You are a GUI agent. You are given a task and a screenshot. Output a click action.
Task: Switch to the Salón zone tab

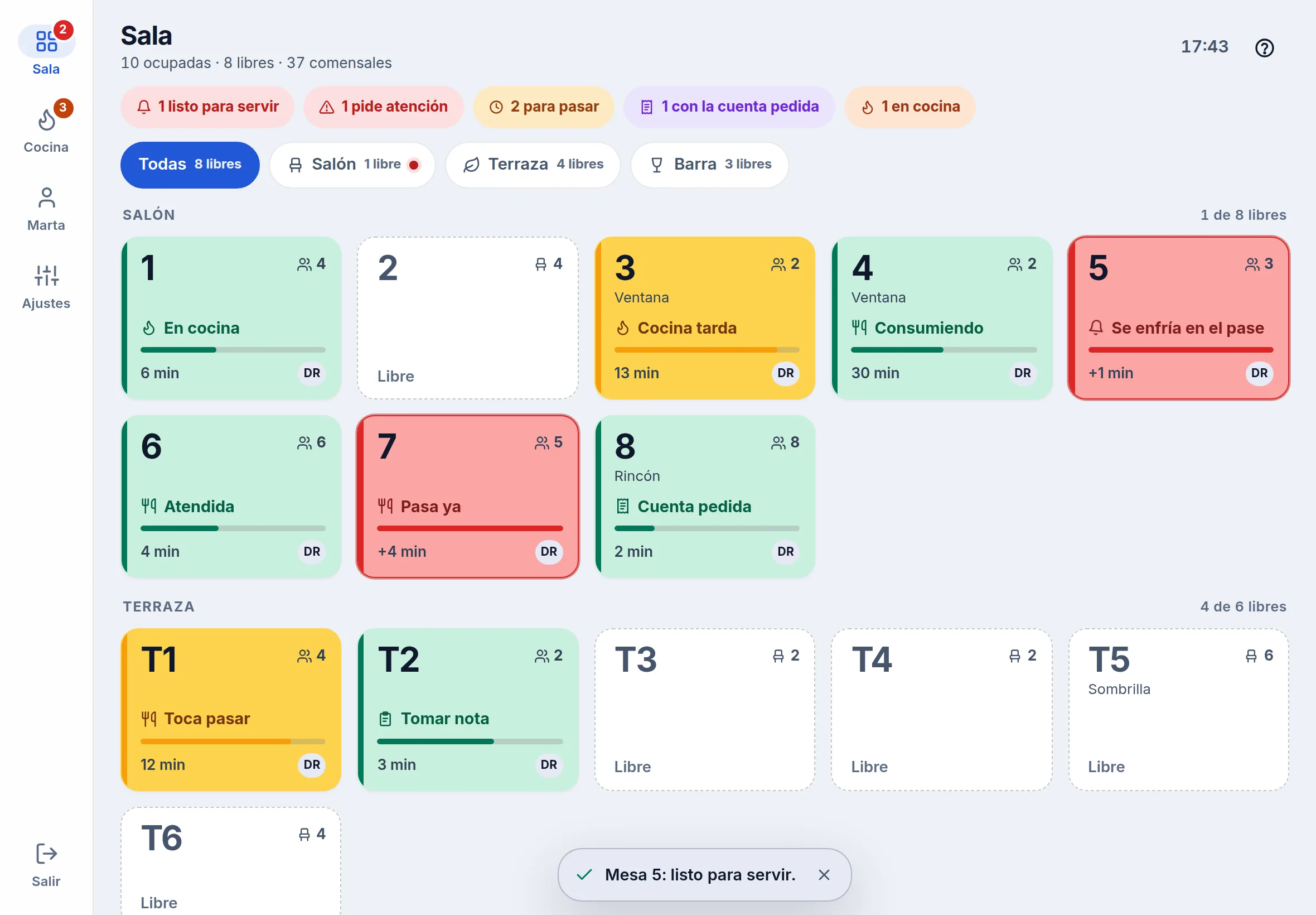pos(352,165)
